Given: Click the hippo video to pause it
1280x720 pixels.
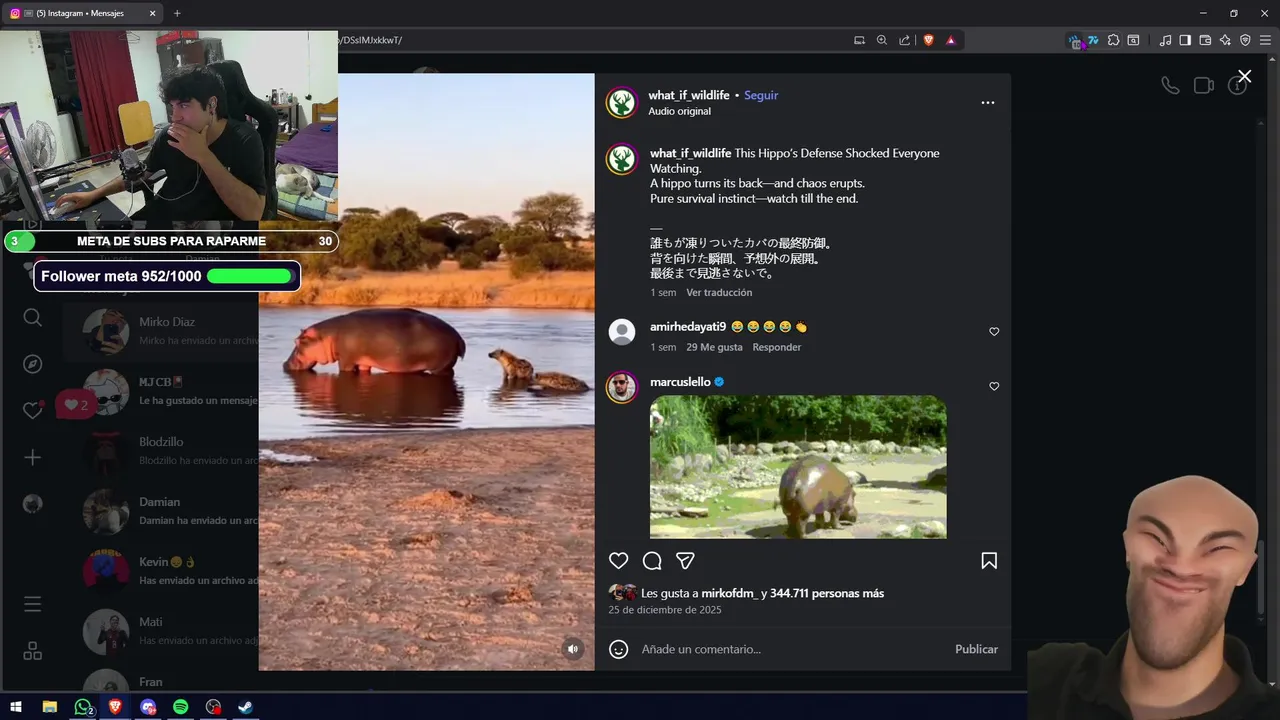Looking at the screenshot, I should point(426,371).
